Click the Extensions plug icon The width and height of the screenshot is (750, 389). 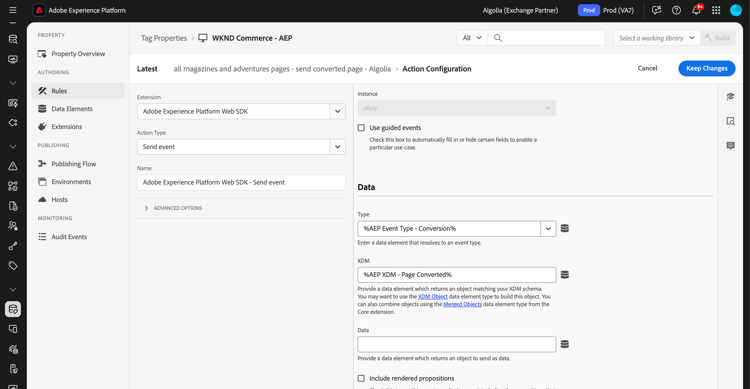pyautogui.click(x=43, y=127)
